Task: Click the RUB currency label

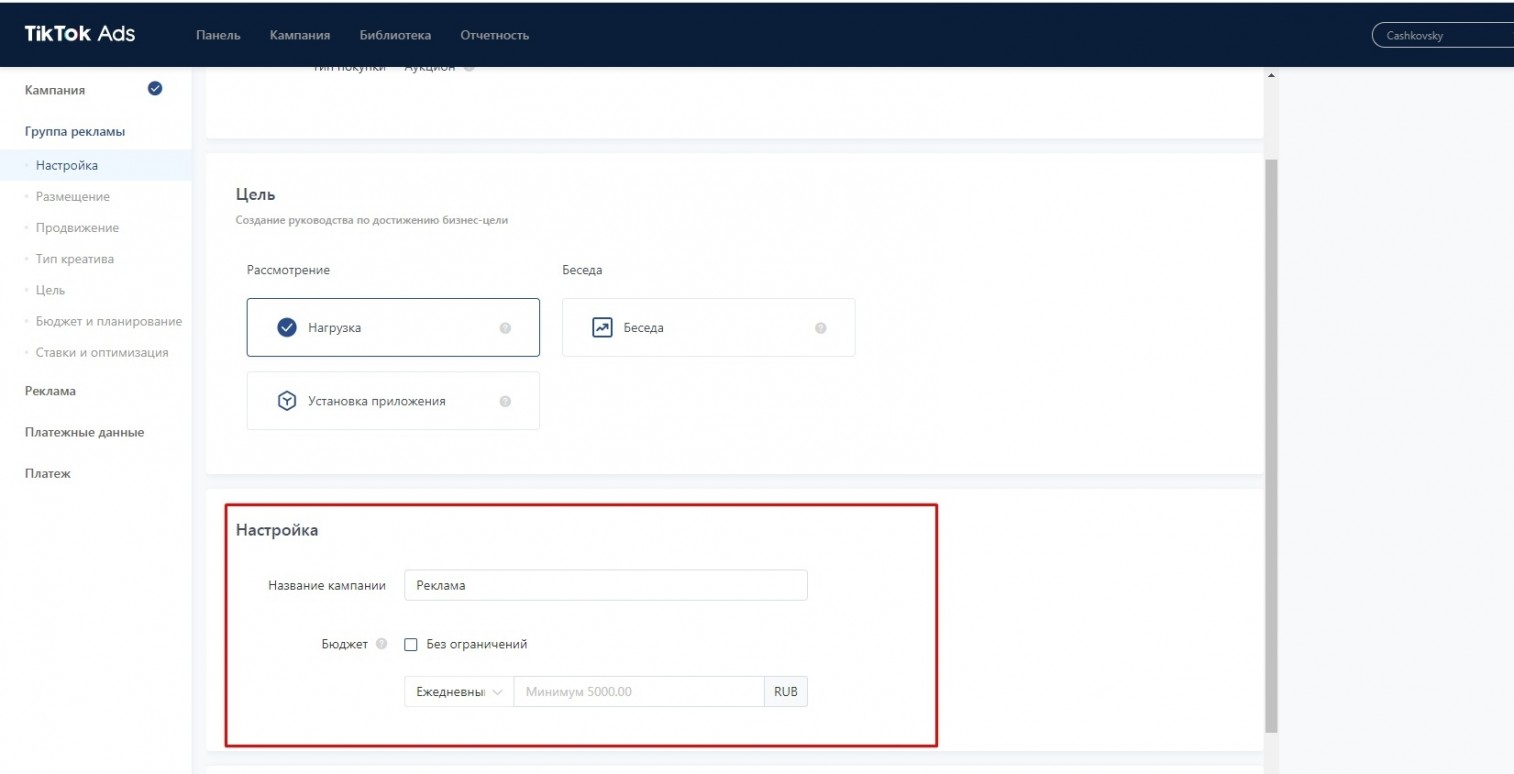Action: point(786,692)
